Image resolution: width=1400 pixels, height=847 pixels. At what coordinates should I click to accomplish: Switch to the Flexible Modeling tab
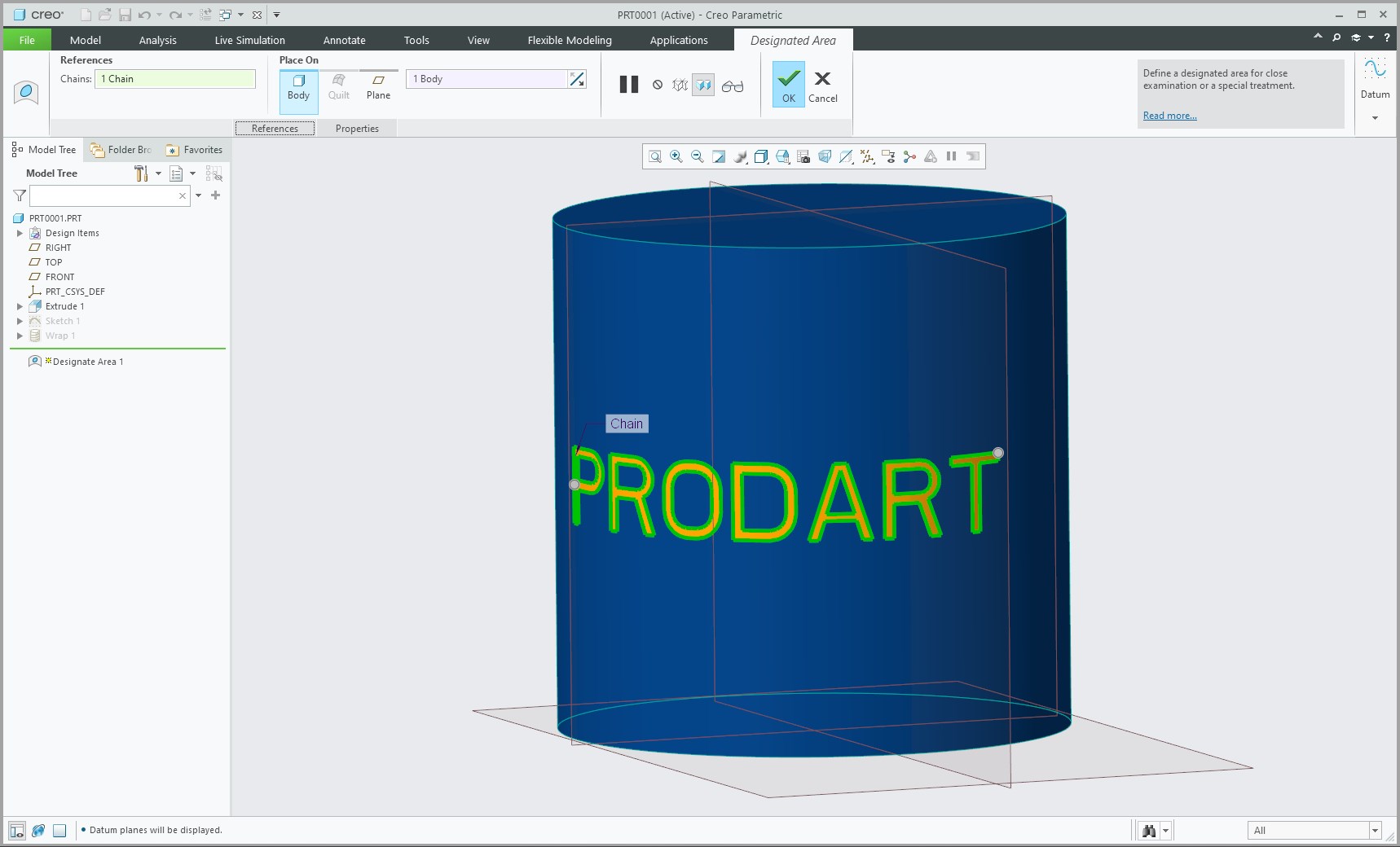click(x=569, y=39)
